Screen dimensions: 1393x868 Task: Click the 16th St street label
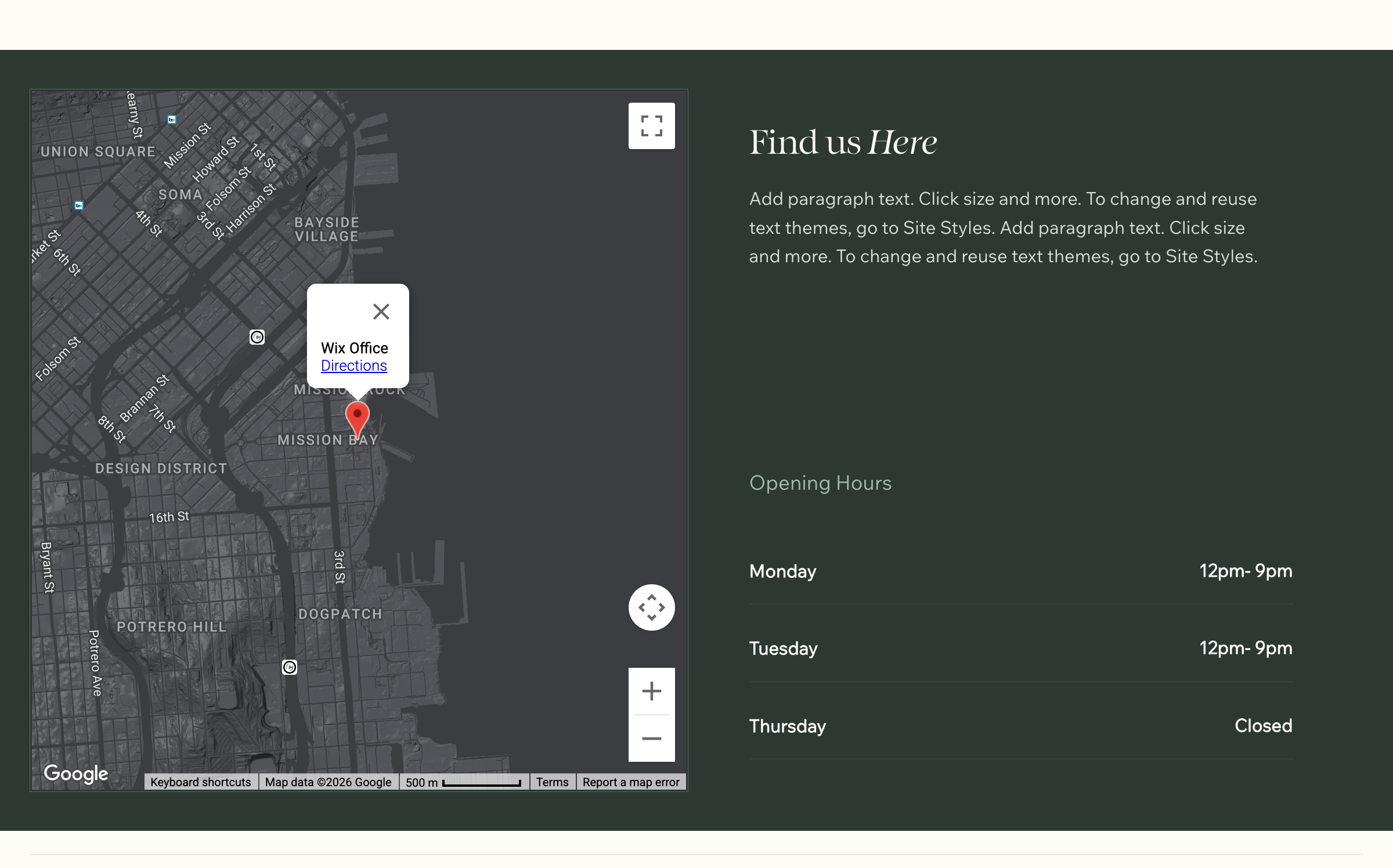(169, 517)
